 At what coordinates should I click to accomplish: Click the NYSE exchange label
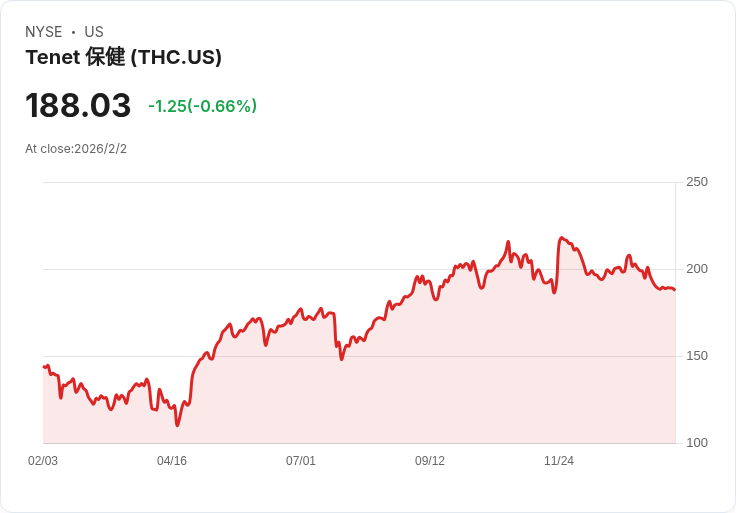pyautogui.click(x=44, y=32)
